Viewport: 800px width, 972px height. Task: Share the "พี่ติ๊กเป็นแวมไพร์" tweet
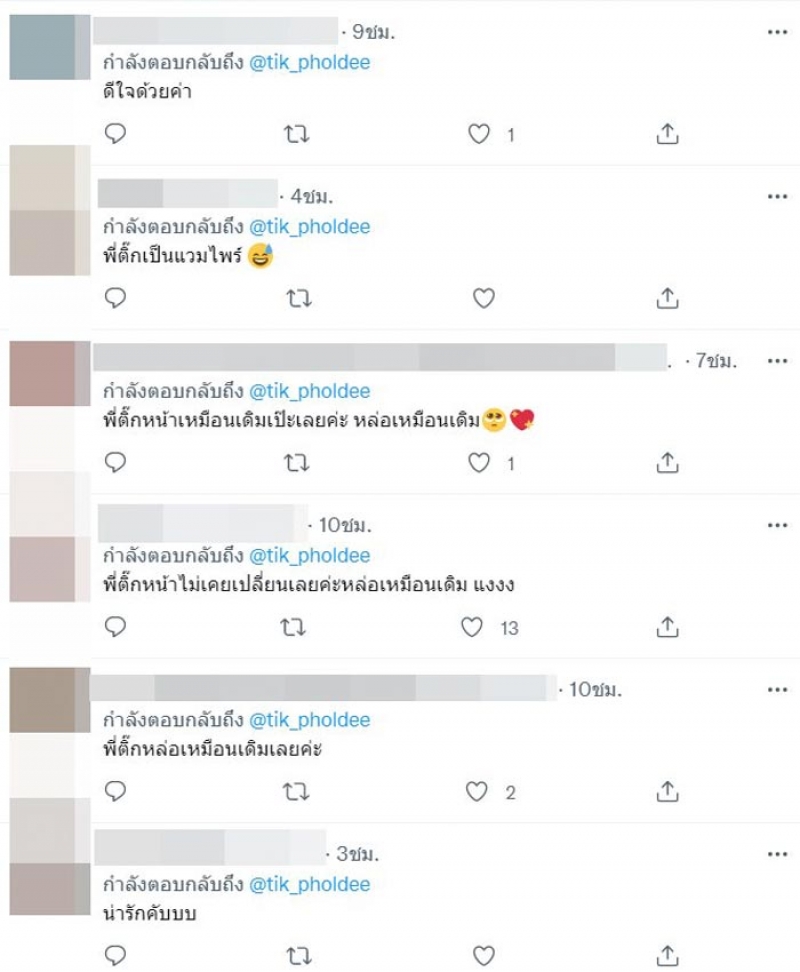(x=667, y=298)
